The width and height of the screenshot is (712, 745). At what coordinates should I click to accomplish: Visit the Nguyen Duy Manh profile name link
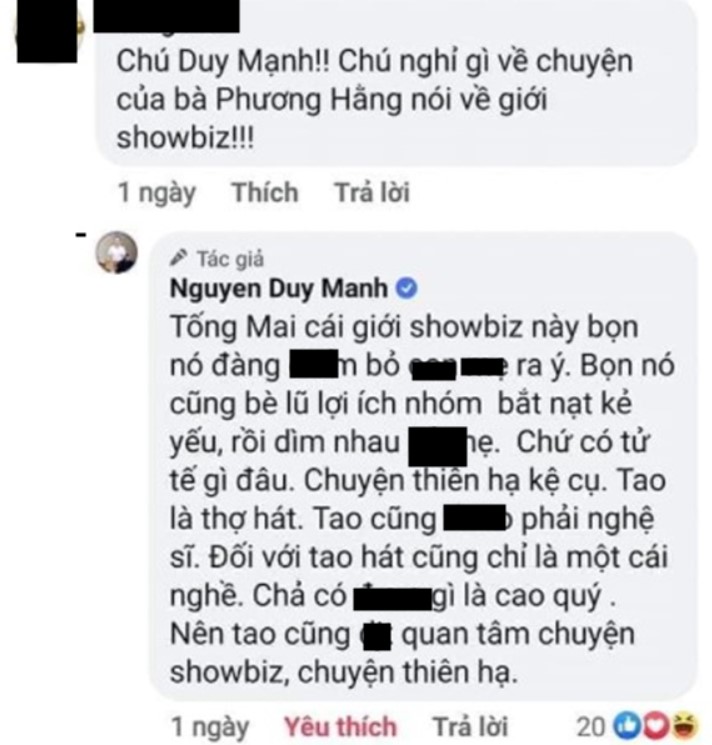279,288
